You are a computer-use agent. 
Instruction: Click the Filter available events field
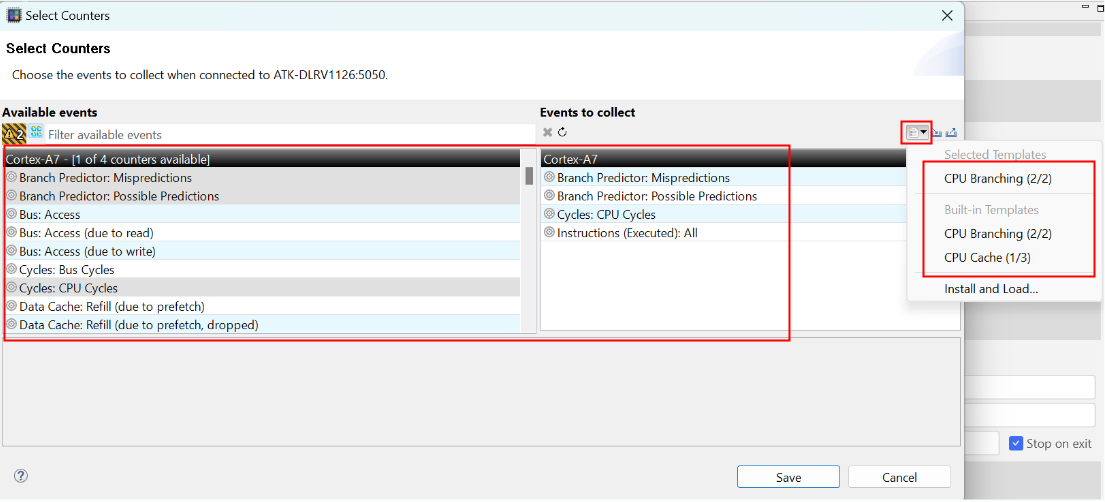click(x=290, y=134)
